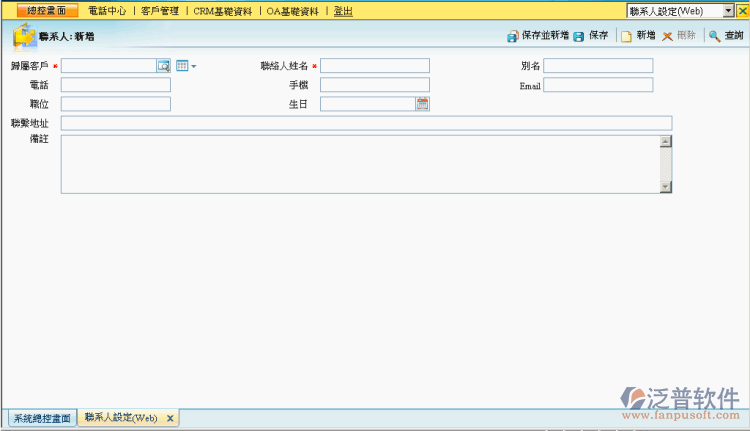Open the CRM基礎資料 menu
Screen dimensions: 750x431
[x=222, y=11]
